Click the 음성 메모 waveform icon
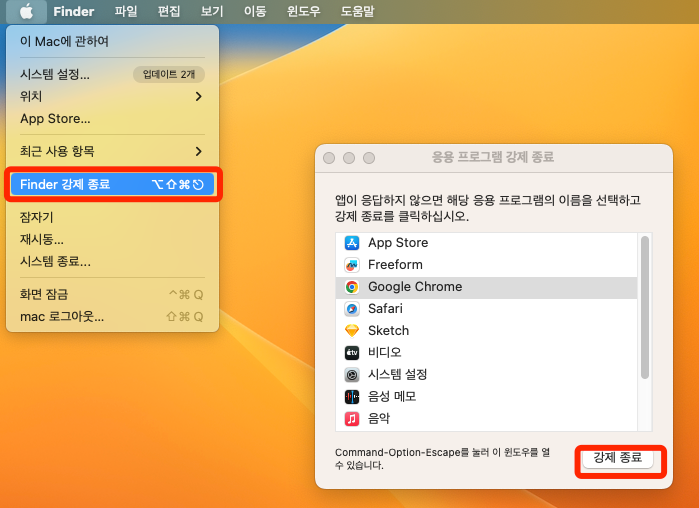 pyautogui.click(x=352, y=397)
